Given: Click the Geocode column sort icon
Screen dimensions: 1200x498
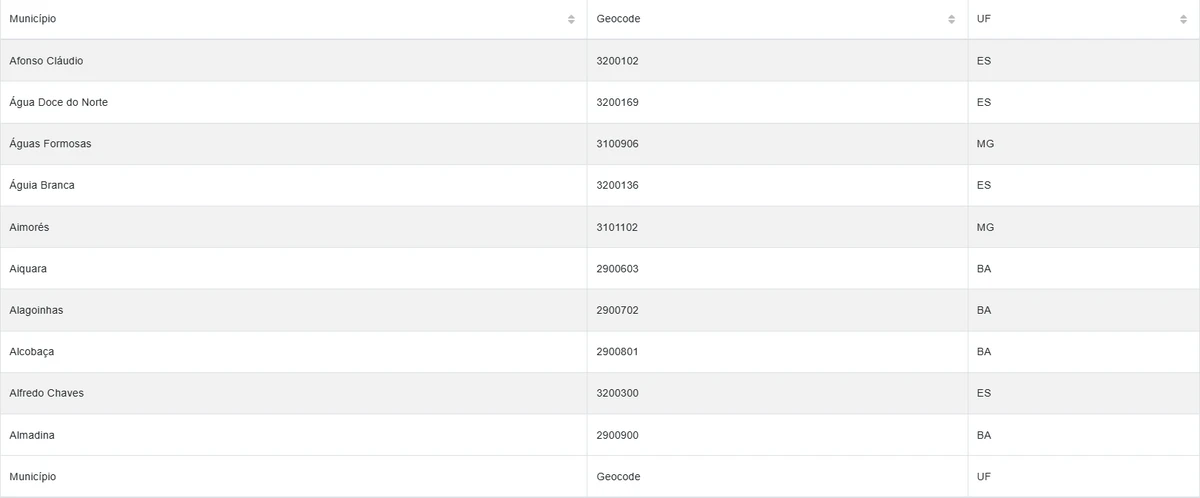Looking at the screenshot, I should pos(952,19).
